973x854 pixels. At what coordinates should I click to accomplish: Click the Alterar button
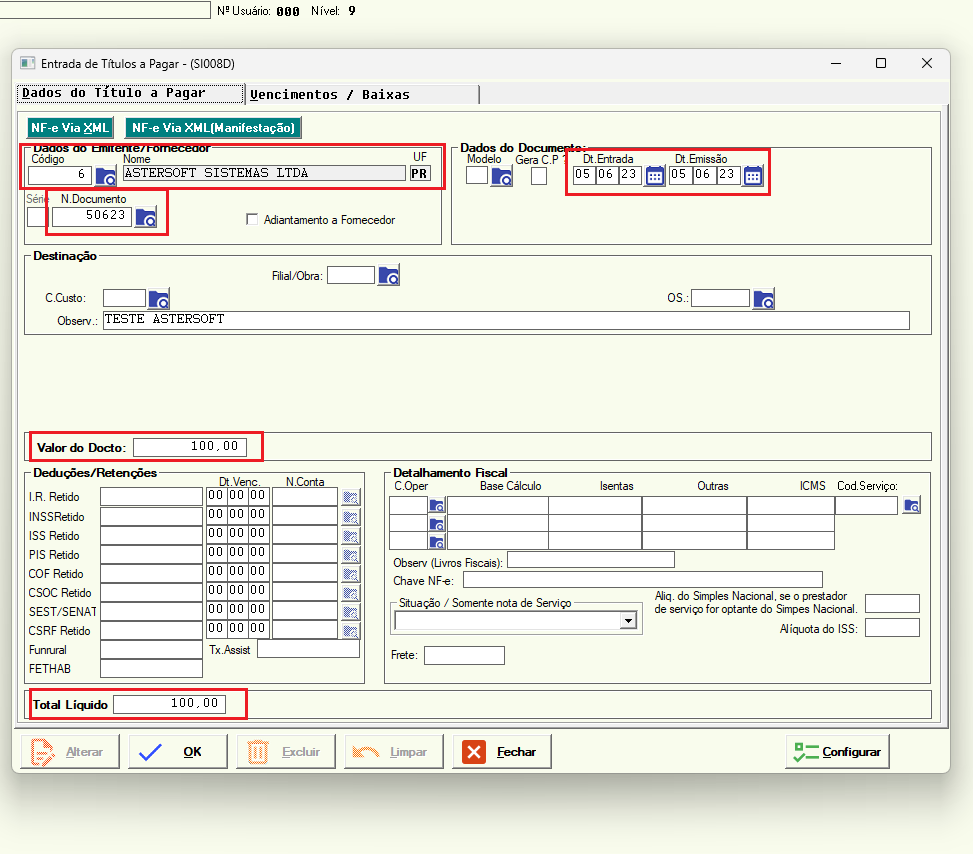[70, 752]
